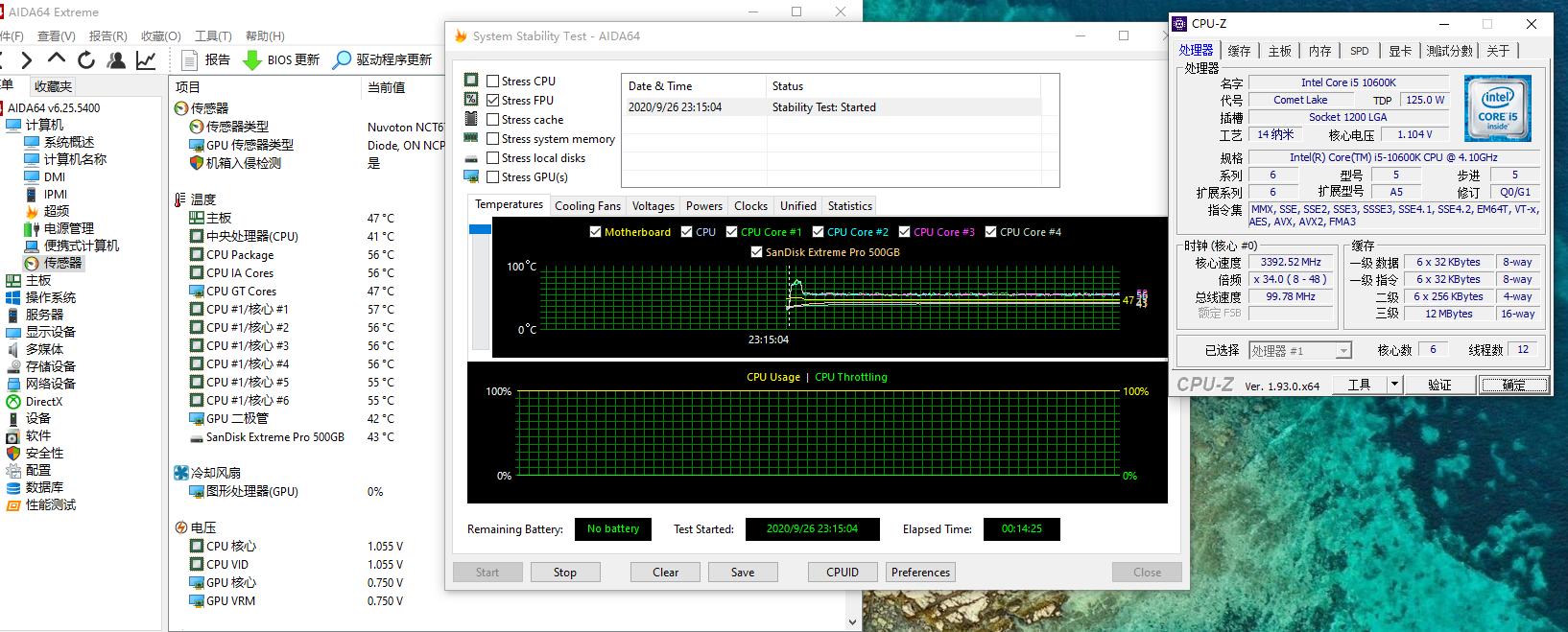The width and height of the screenshot is (1568, 632).
Task: Click the CPUID button
Action: coord(843,573)
